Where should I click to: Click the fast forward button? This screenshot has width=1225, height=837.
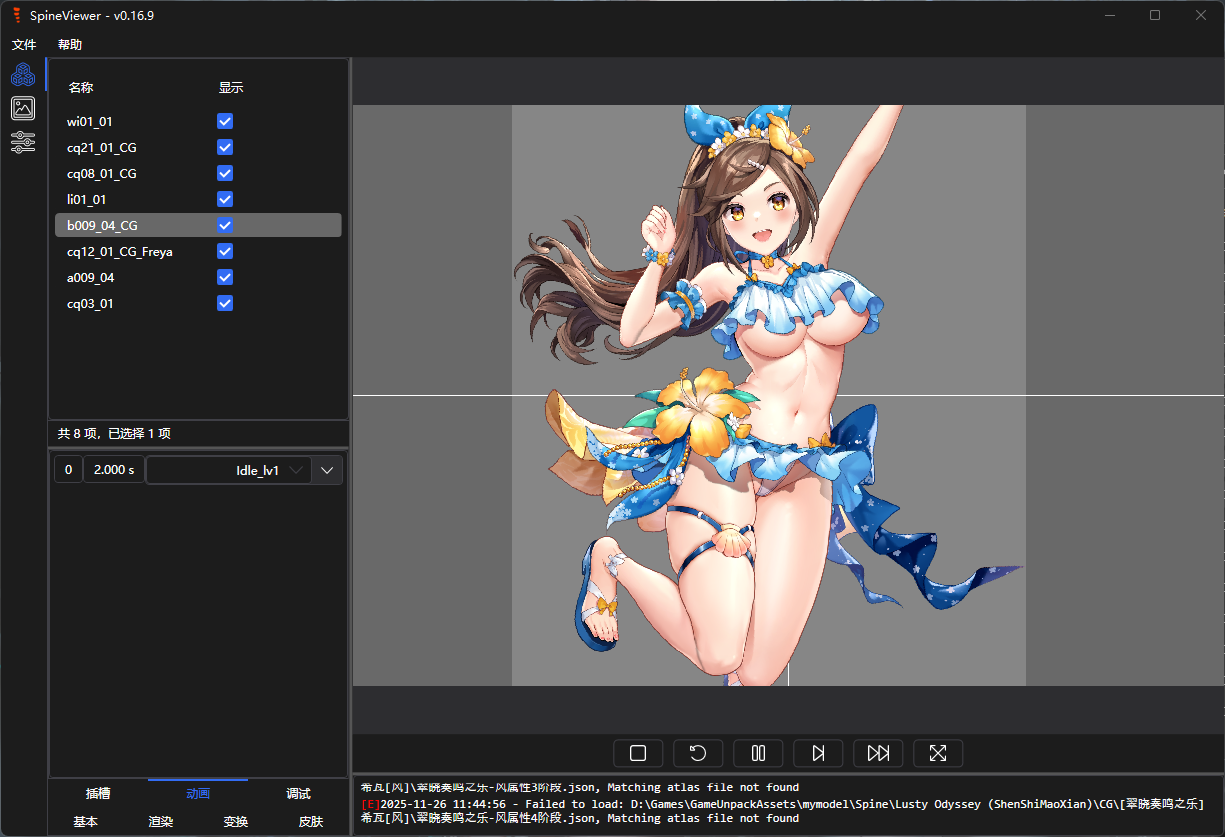click(878, 753)
